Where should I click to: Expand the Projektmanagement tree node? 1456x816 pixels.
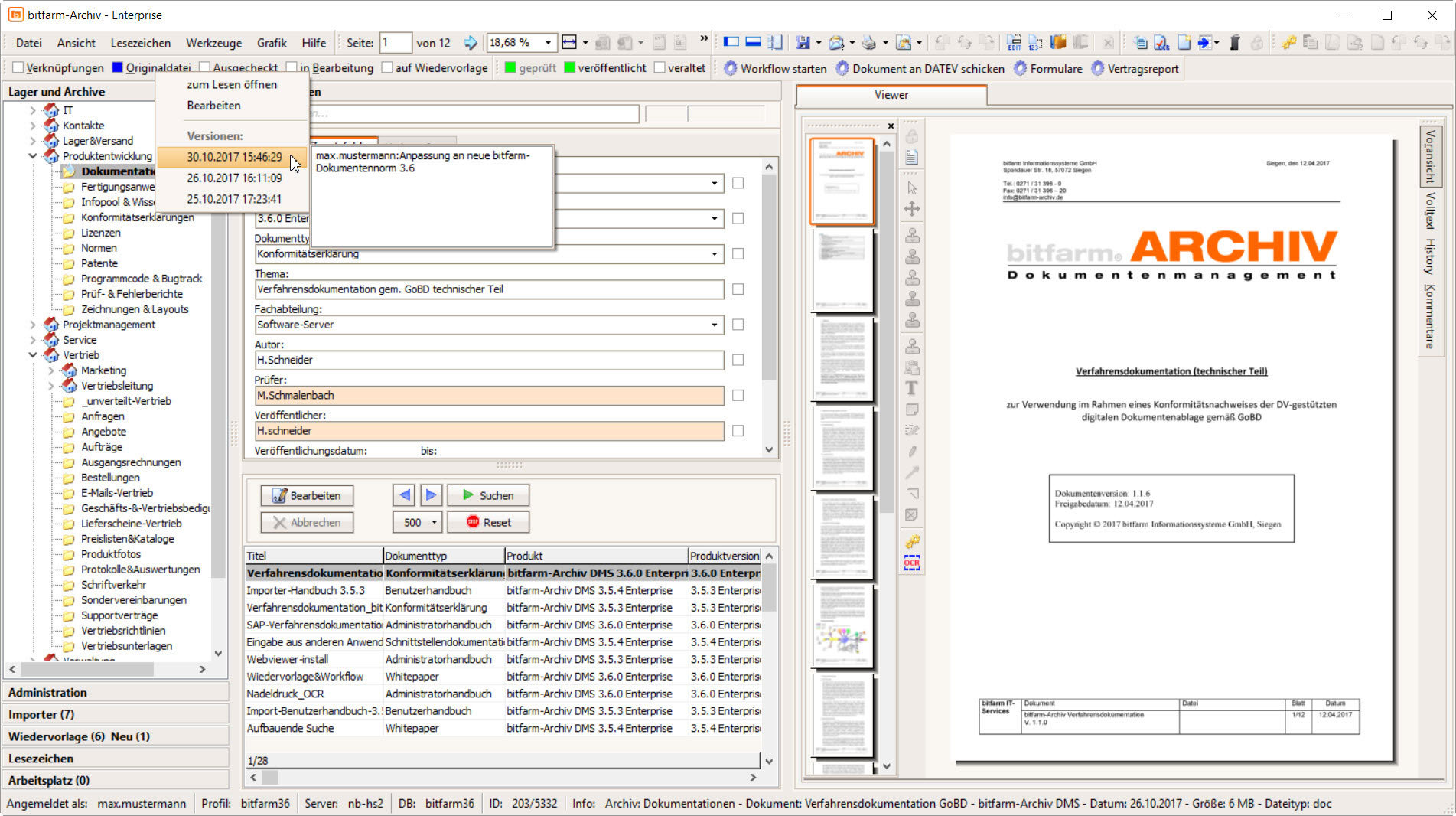[x=33, y=325]
